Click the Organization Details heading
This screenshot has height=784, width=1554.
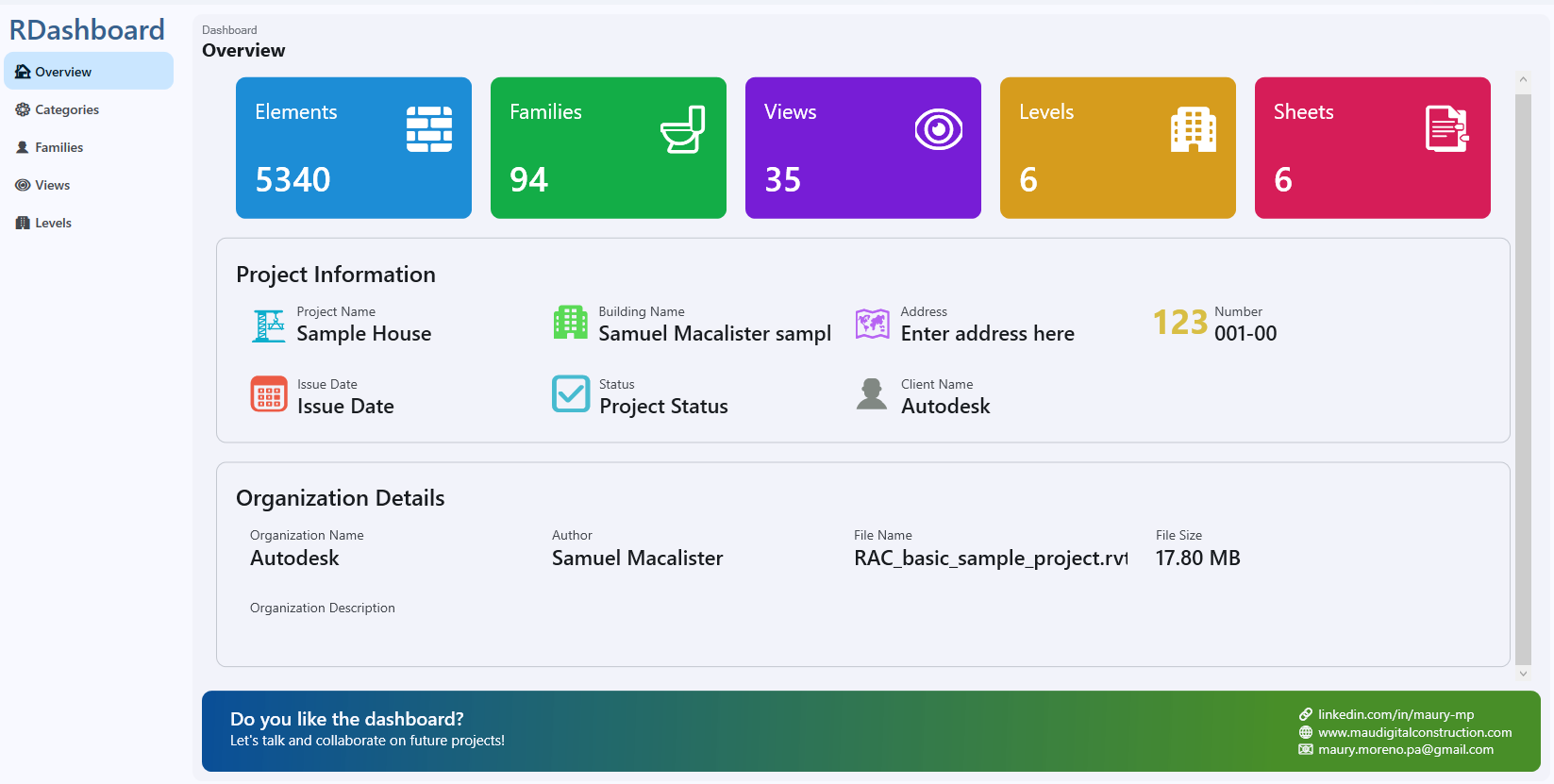340,498
